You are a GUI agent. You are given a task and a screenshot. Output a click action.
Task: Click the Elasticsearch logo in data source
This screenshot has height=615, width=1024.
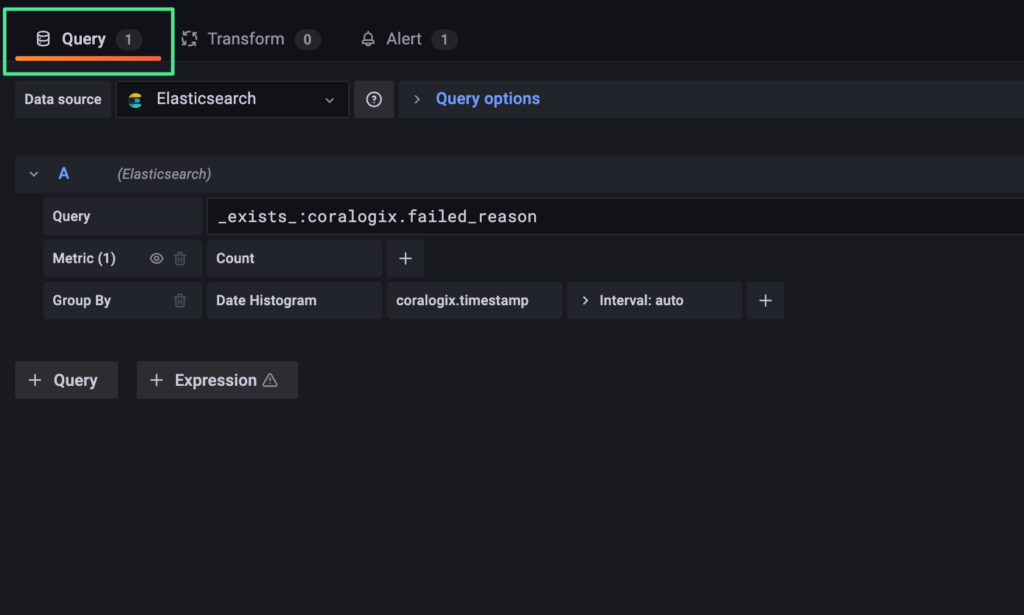pyautogui.click(x=136, y=100)
